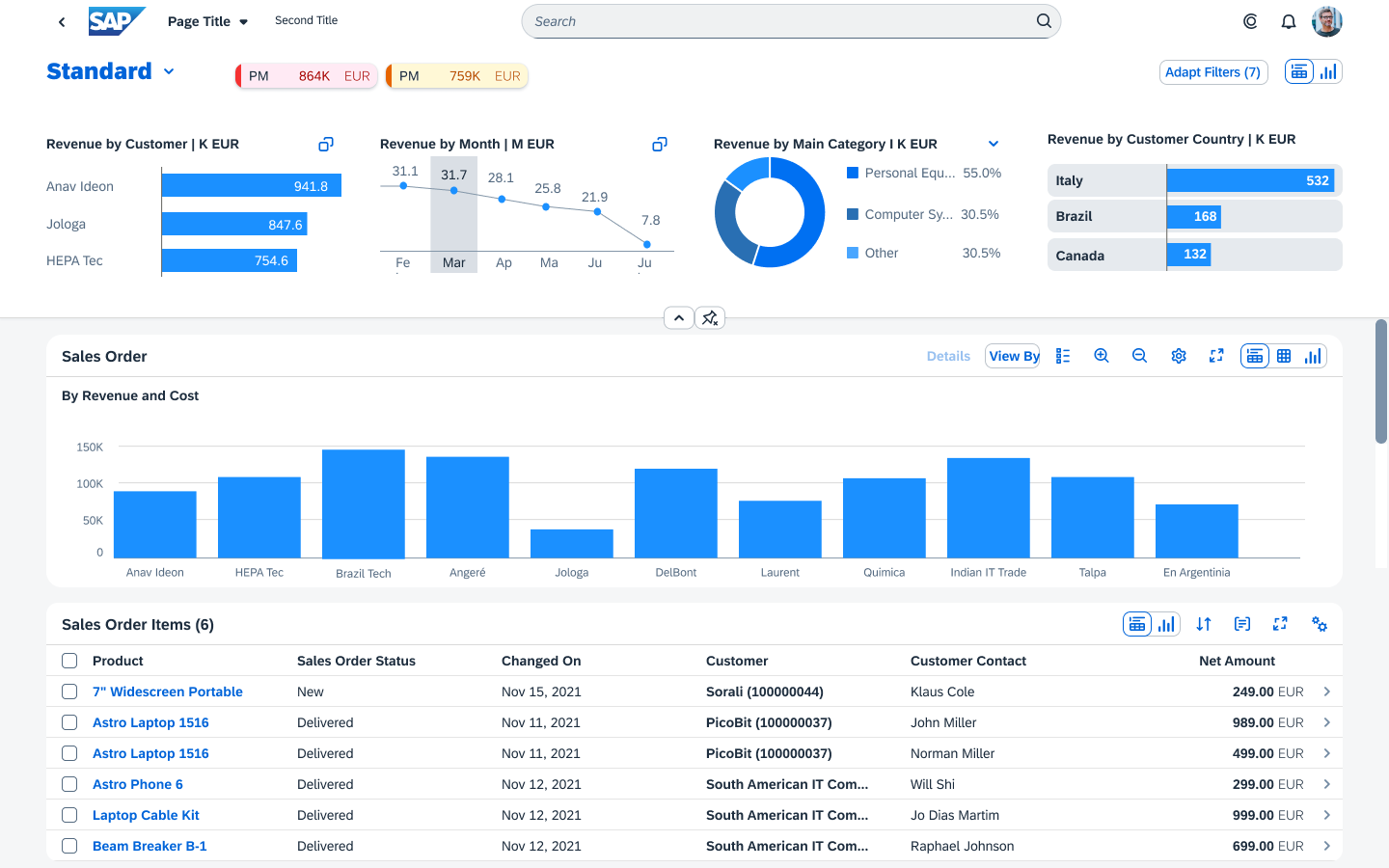The width and height of the screenshot is (1389, 868).
Task: Select table-only view in Sales Order
Action: pos(1284,356)
